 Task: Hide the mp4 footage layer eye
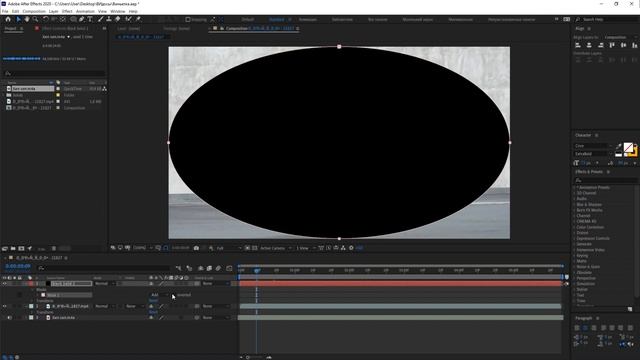pyautogui.click(x=4, y=306)
